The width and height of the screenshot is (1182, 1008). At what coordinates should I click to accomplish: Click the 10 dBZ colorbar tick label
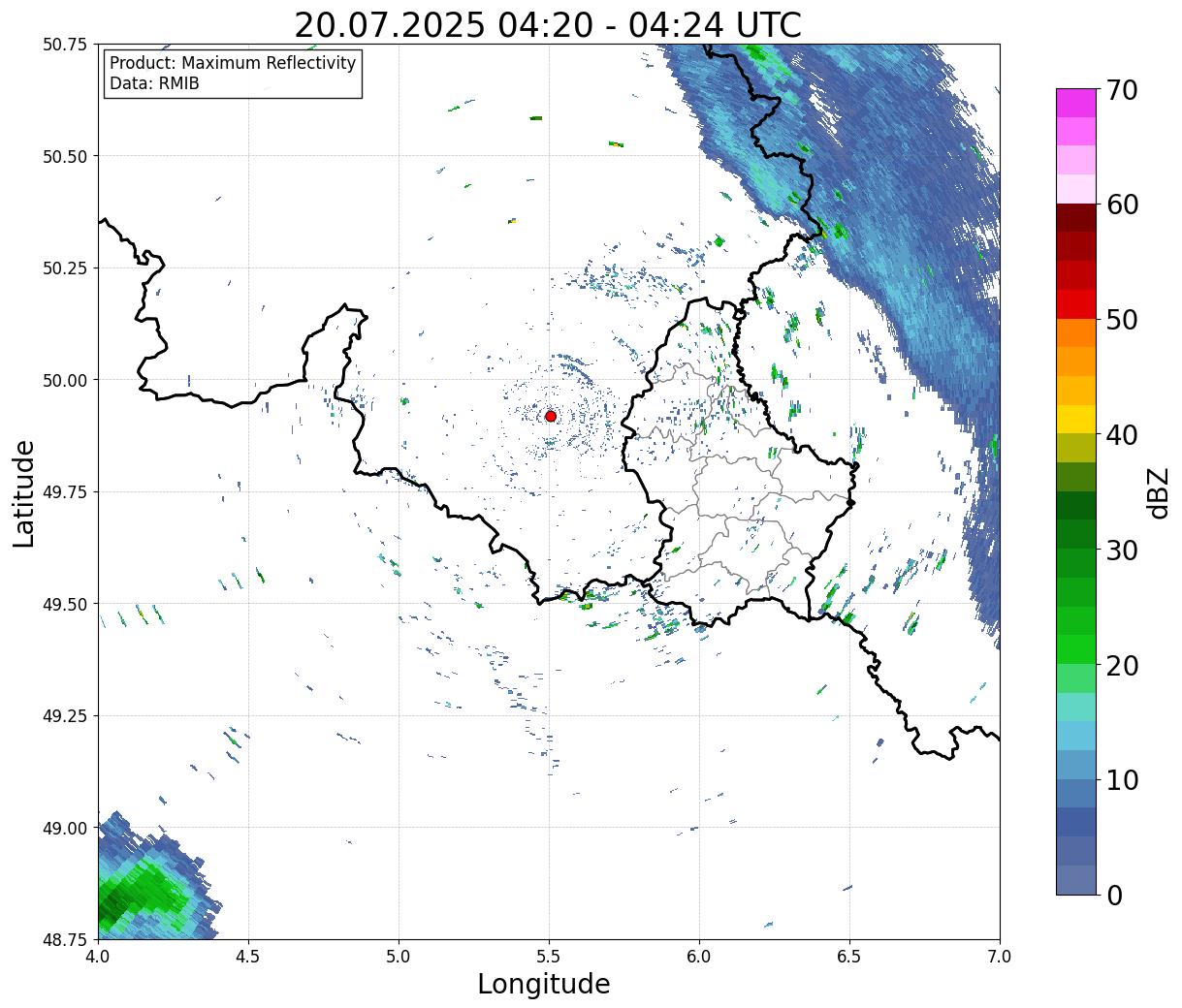(1122, 780)
